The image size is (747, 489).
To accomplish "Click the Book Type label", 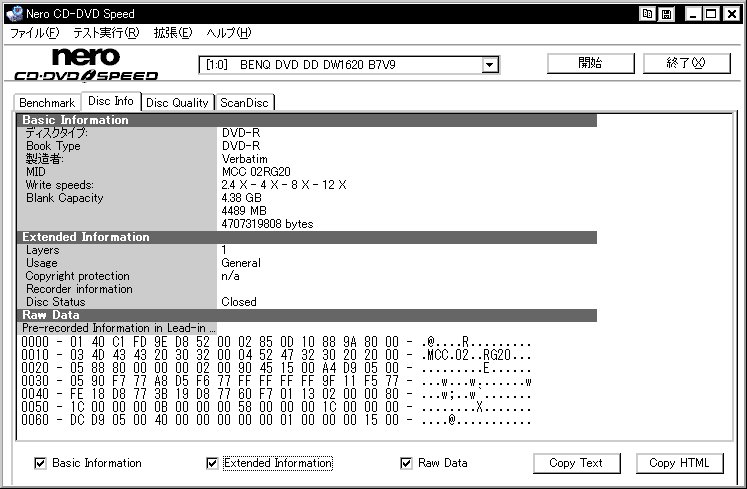I will 53,146.
